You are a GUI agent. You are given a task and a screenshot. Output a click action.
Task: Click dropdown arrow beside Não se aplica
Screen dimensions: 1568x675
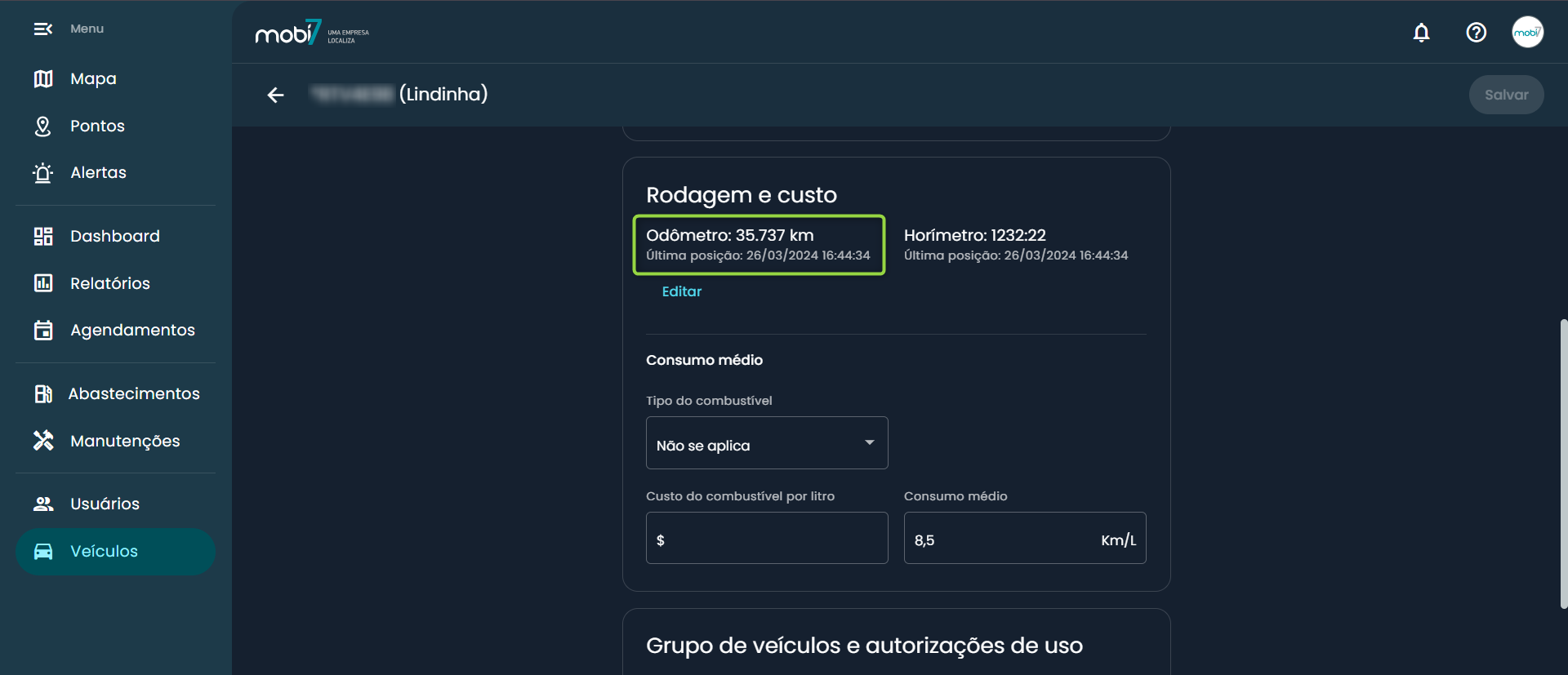[x=869, y=442]
